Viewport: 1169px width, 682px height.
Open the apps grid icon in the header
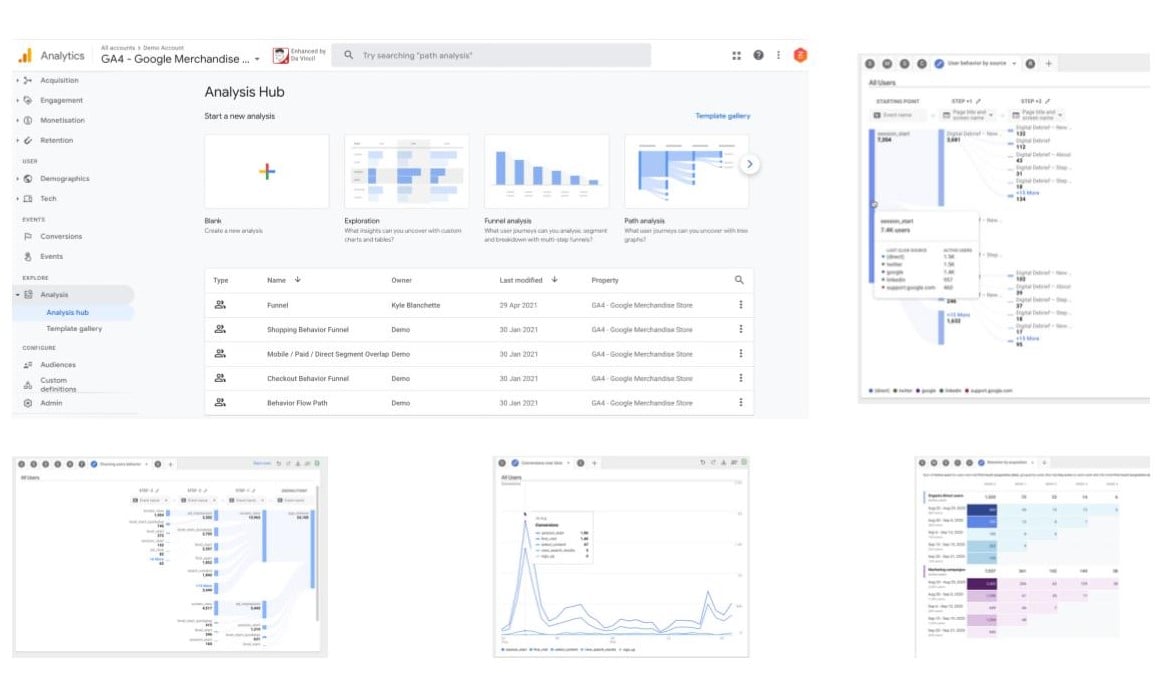737,55
